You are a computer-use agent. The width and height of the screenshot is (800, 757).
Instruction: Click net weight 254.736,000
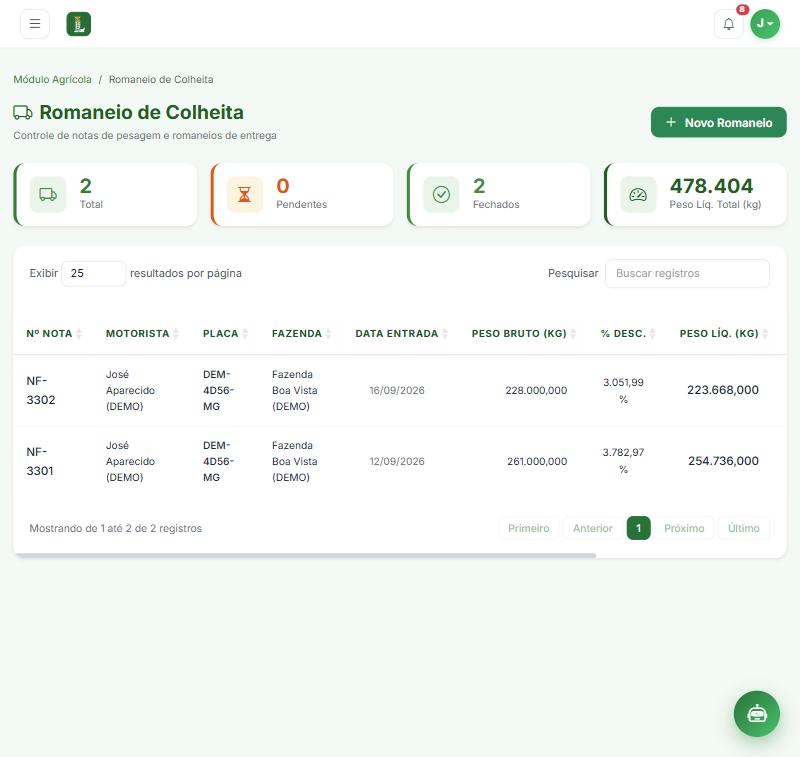[723, 461]
